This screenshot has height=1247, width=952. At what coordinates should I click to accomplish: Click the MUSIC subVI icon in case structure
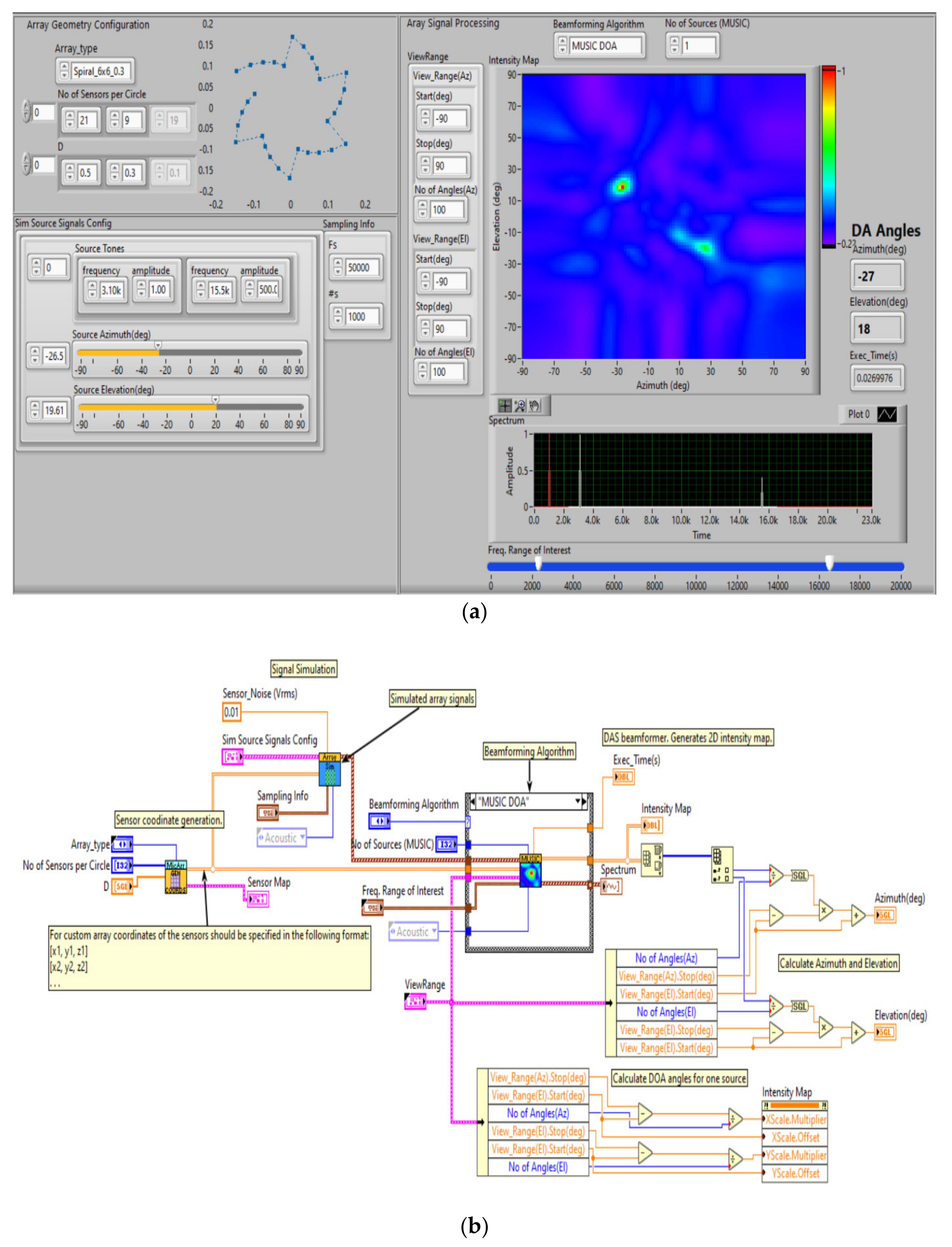click(530, 871)
